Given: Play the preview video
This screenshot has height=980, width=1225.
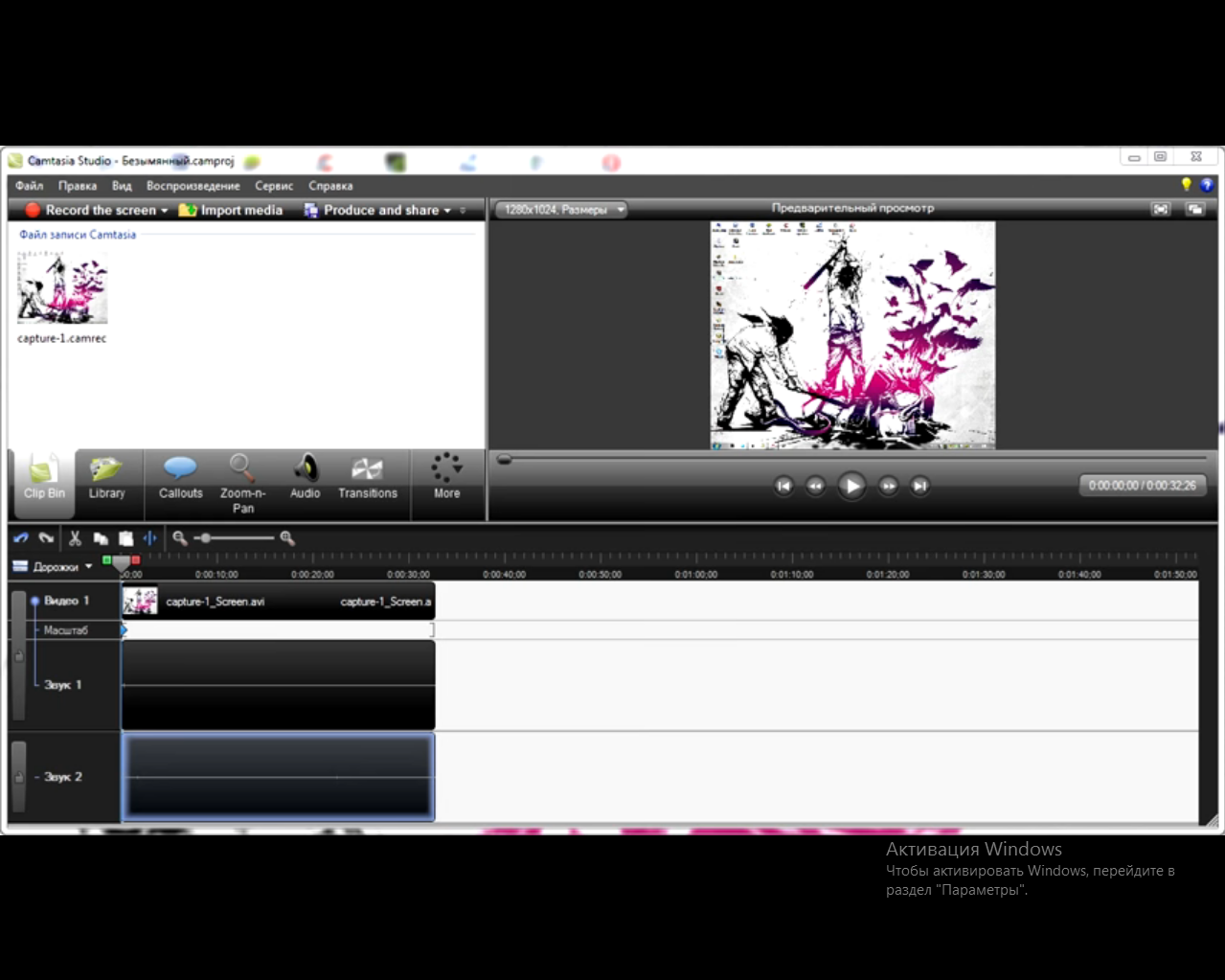Looking at the screenshot, I should 851,486.
